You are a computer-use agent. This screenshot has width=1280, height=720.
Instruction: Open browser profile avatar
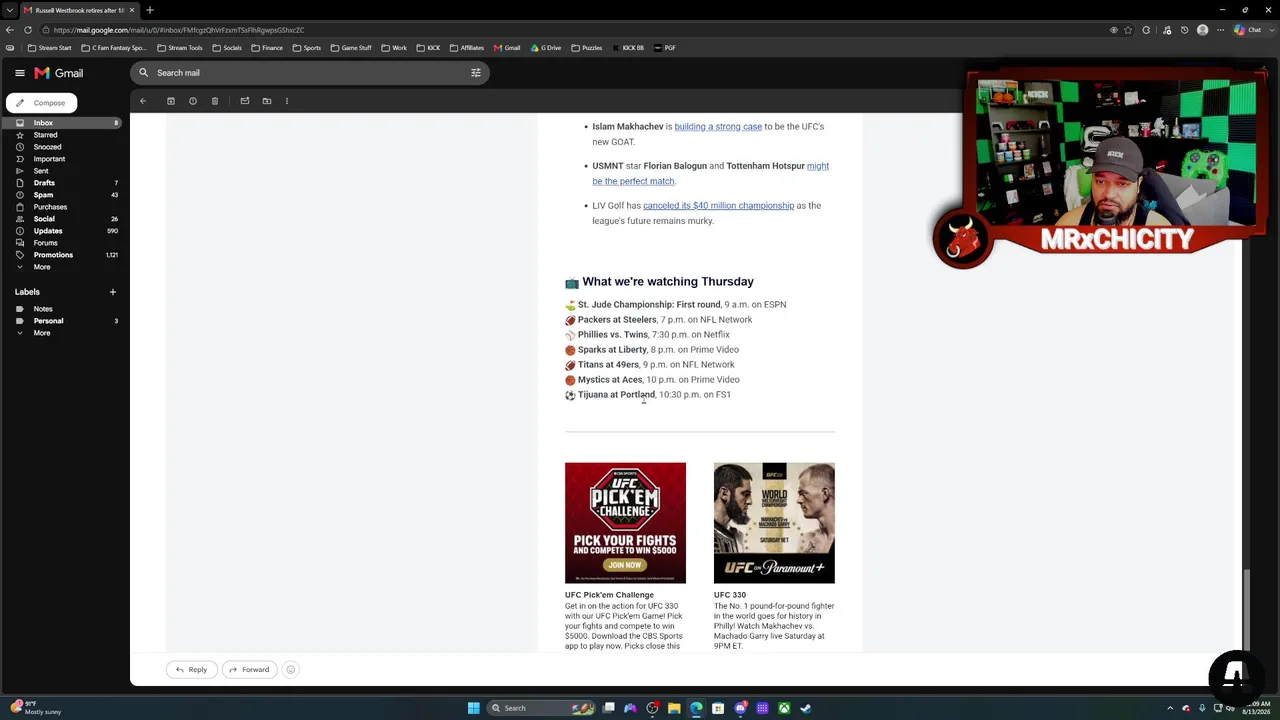(x=1203, y=30)
